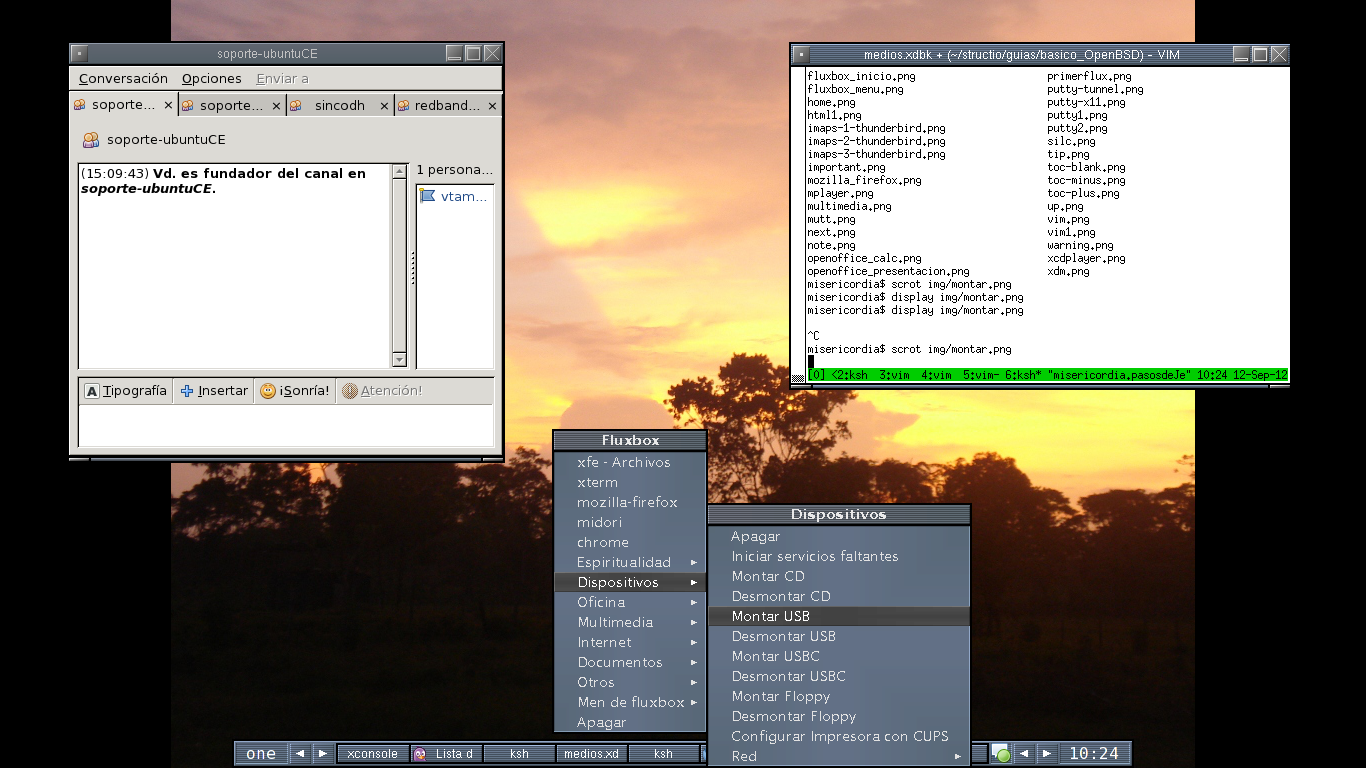Launch mozilla-firefox from the Fluxbox menu
The height and width of the screenshot is (768, 1366).
tap(630, 502)
